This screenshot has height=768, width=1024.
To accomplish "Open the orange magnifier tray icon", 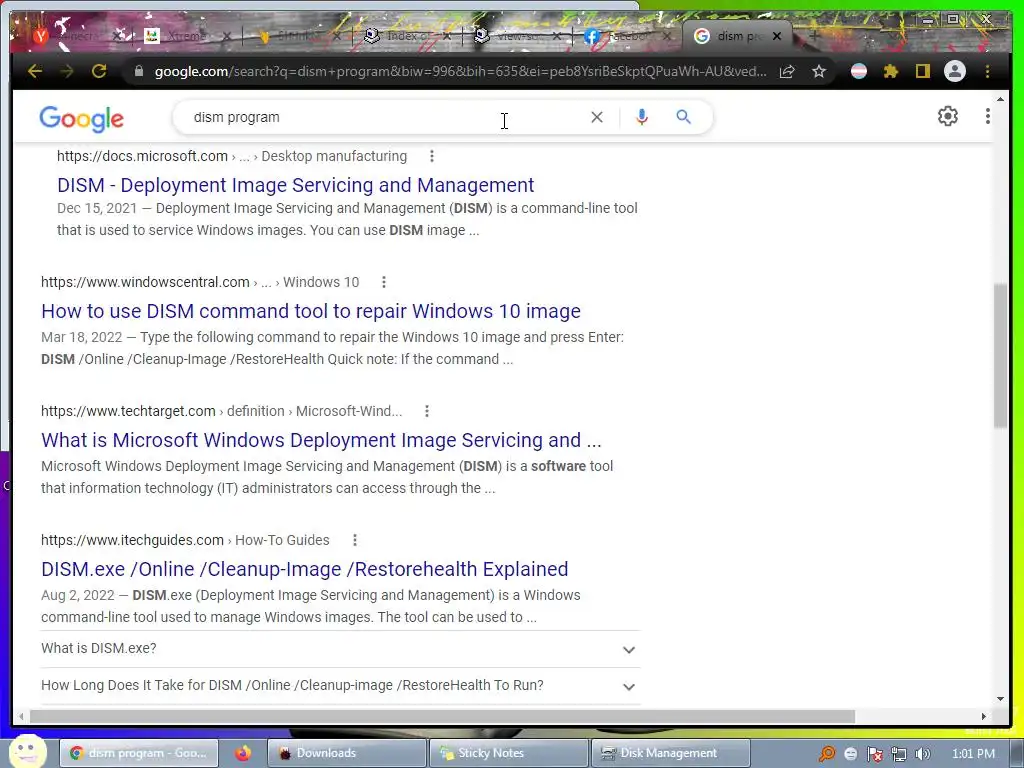I will (827, 754).
